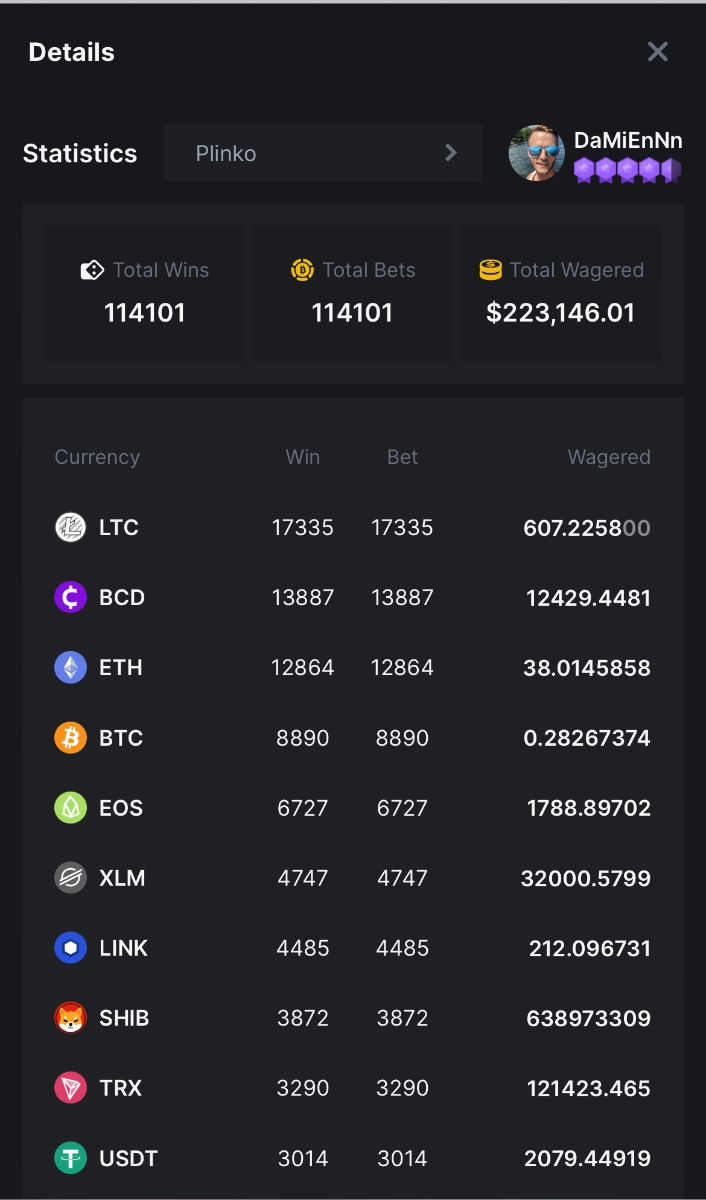Image resolution: width=706 pixels, height=1200 pixels.
Task: Click the Total Wagered coins icon
Action: point(490,270)
